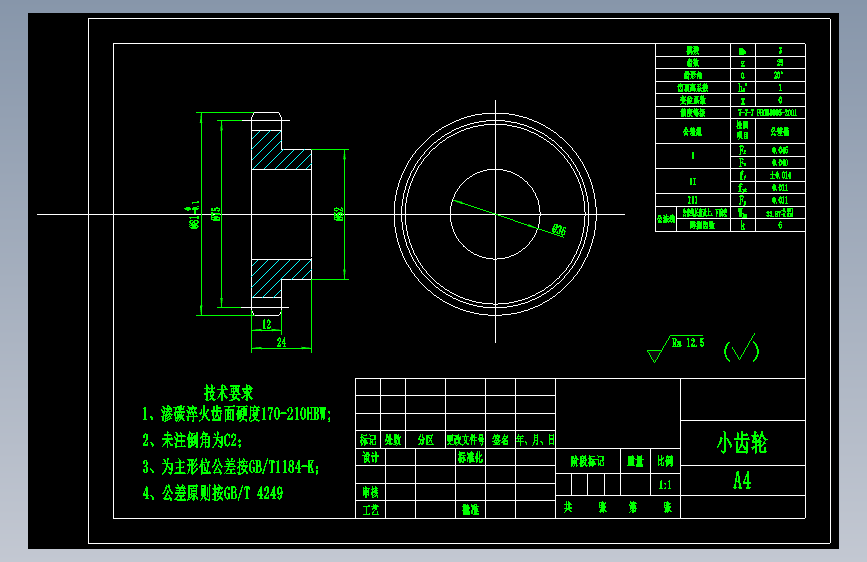
Task: Click the 标准化 cell in title block
Action: coord(471,457)
